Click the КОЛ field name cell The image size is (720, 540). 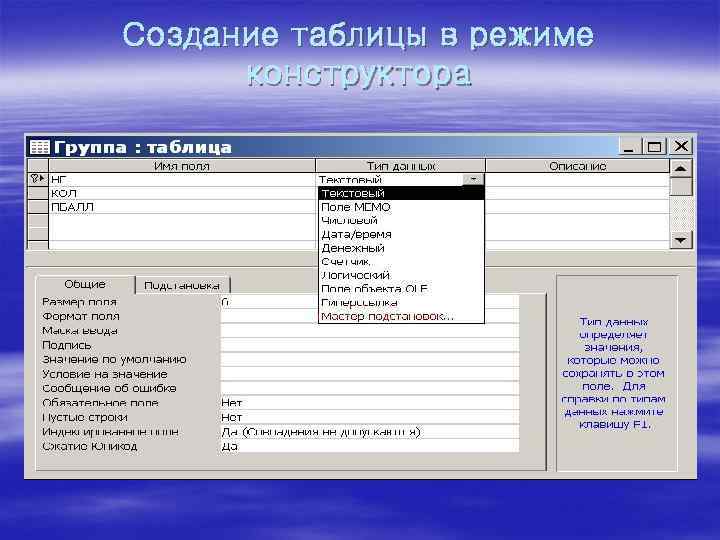coord(182,193)
